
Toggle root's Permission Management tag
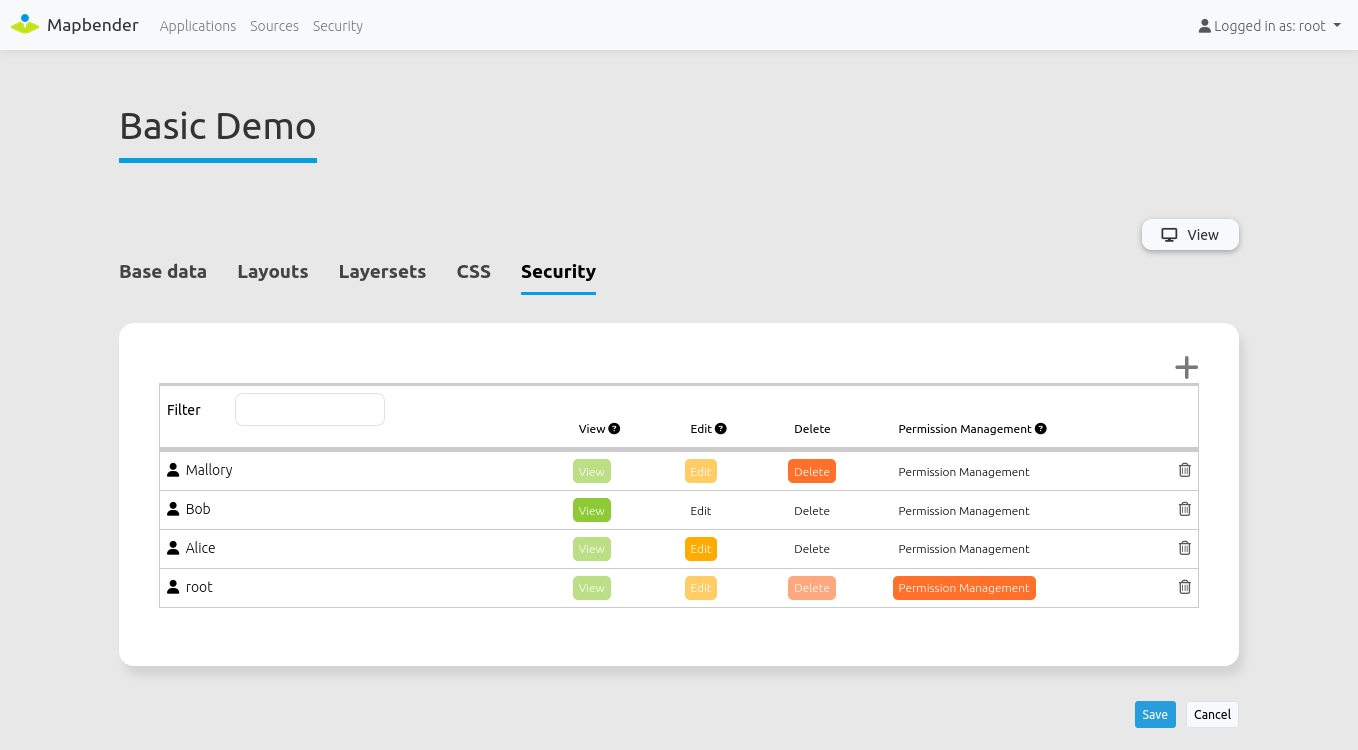pyautogui.click(x=963, y=588)
